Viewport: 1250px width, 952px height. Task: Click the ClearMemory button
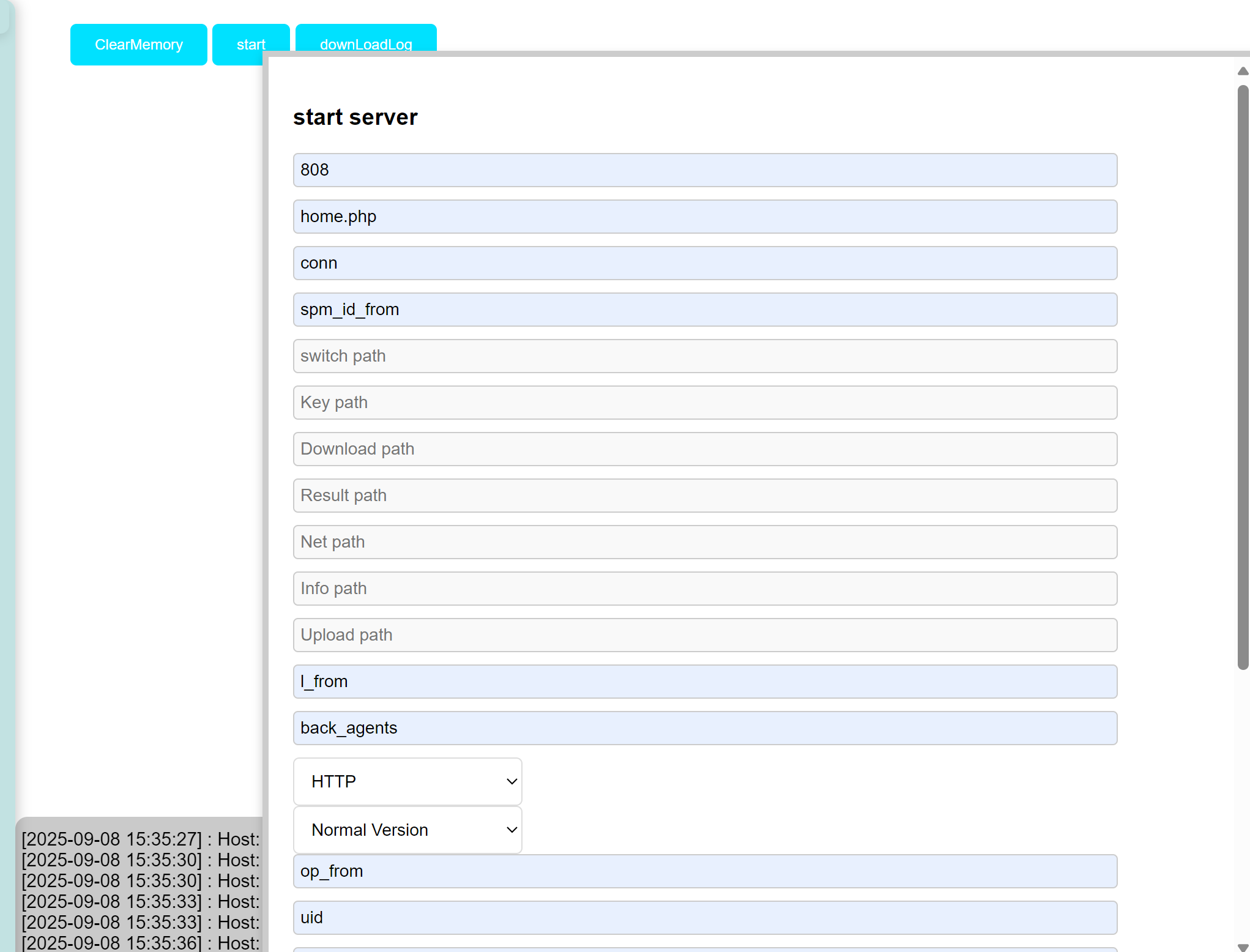tap(138, 45)
